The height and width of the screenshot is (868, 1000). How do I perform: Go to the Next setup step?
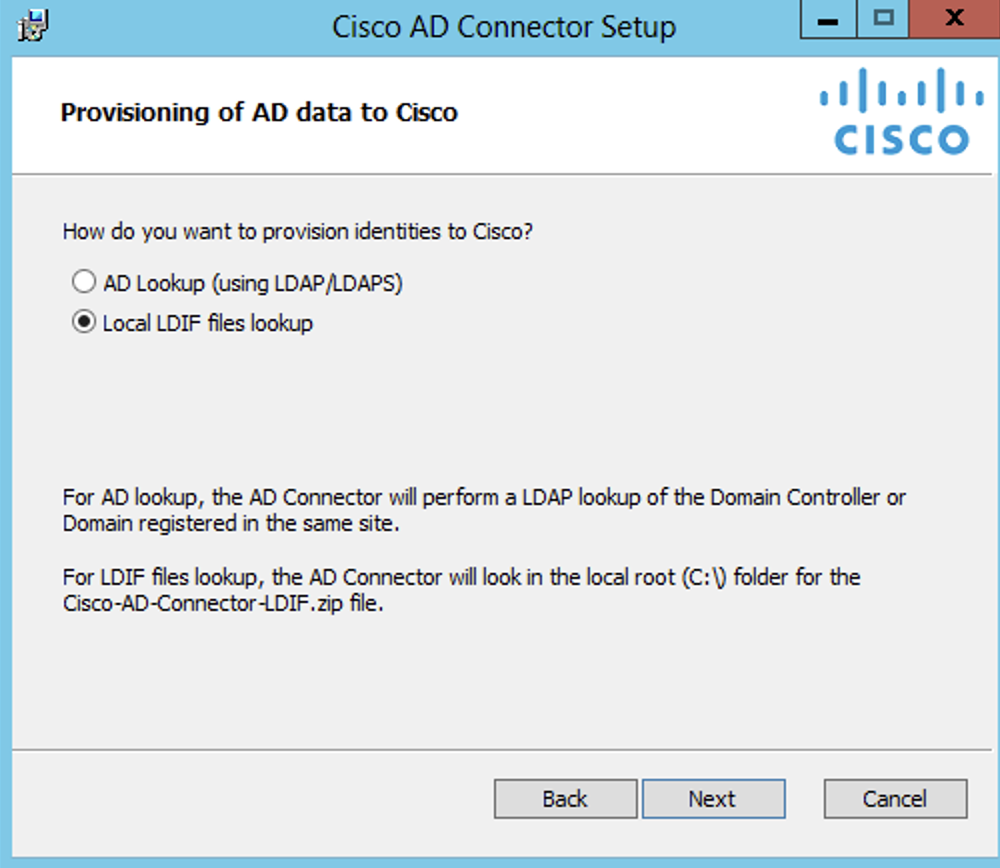713,798
